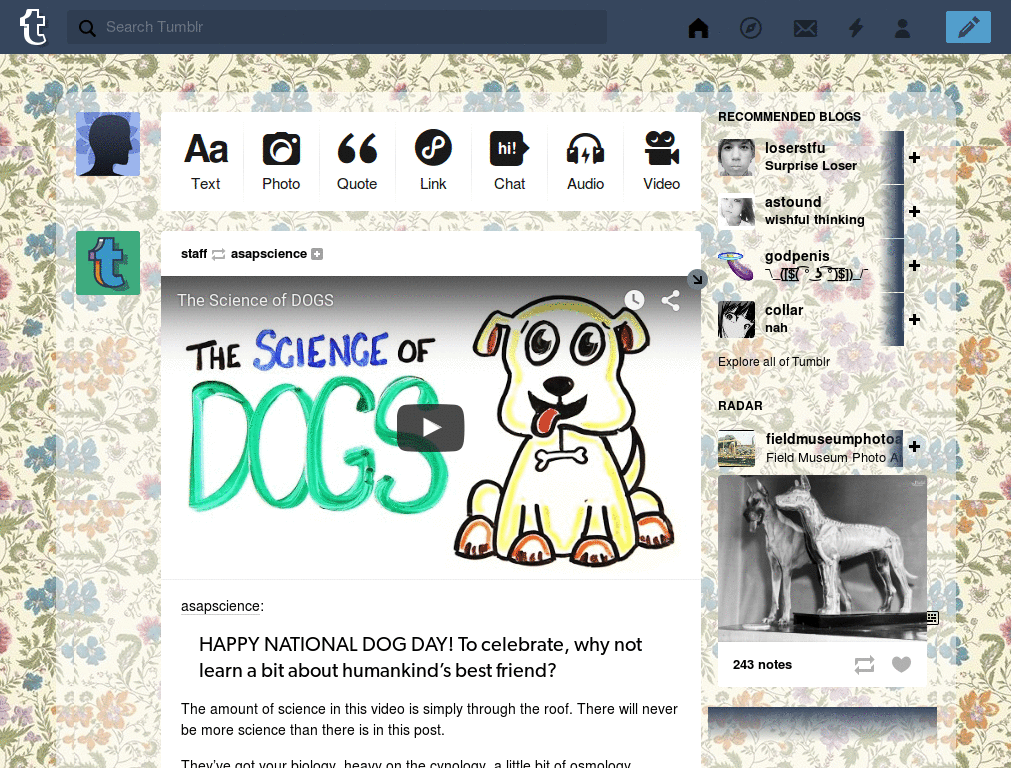This screenshot has width=1024, height=768.
Task: Click the blue compose pencil button
Action: [x=968, y=27]
